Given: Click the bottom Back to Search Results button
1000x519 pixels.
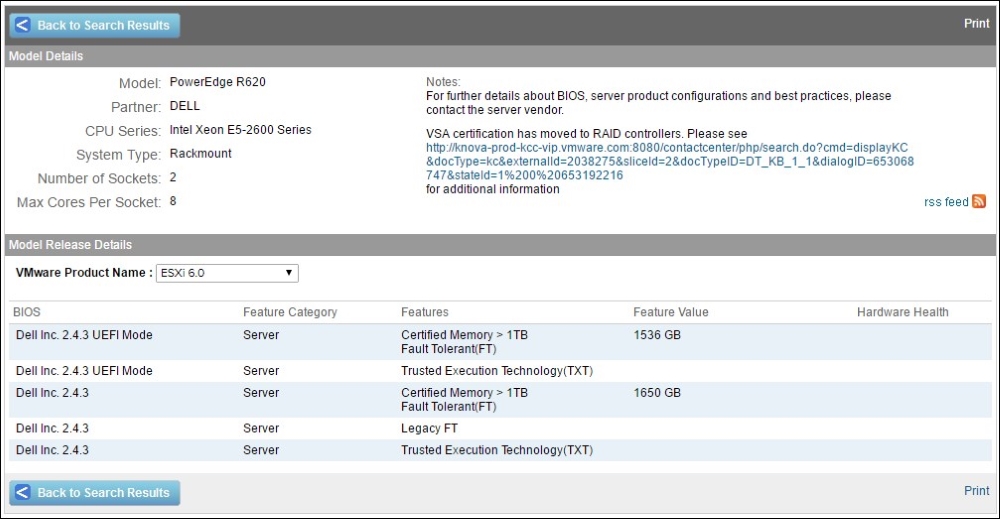Looking at the screenshot, I should 94,493.
